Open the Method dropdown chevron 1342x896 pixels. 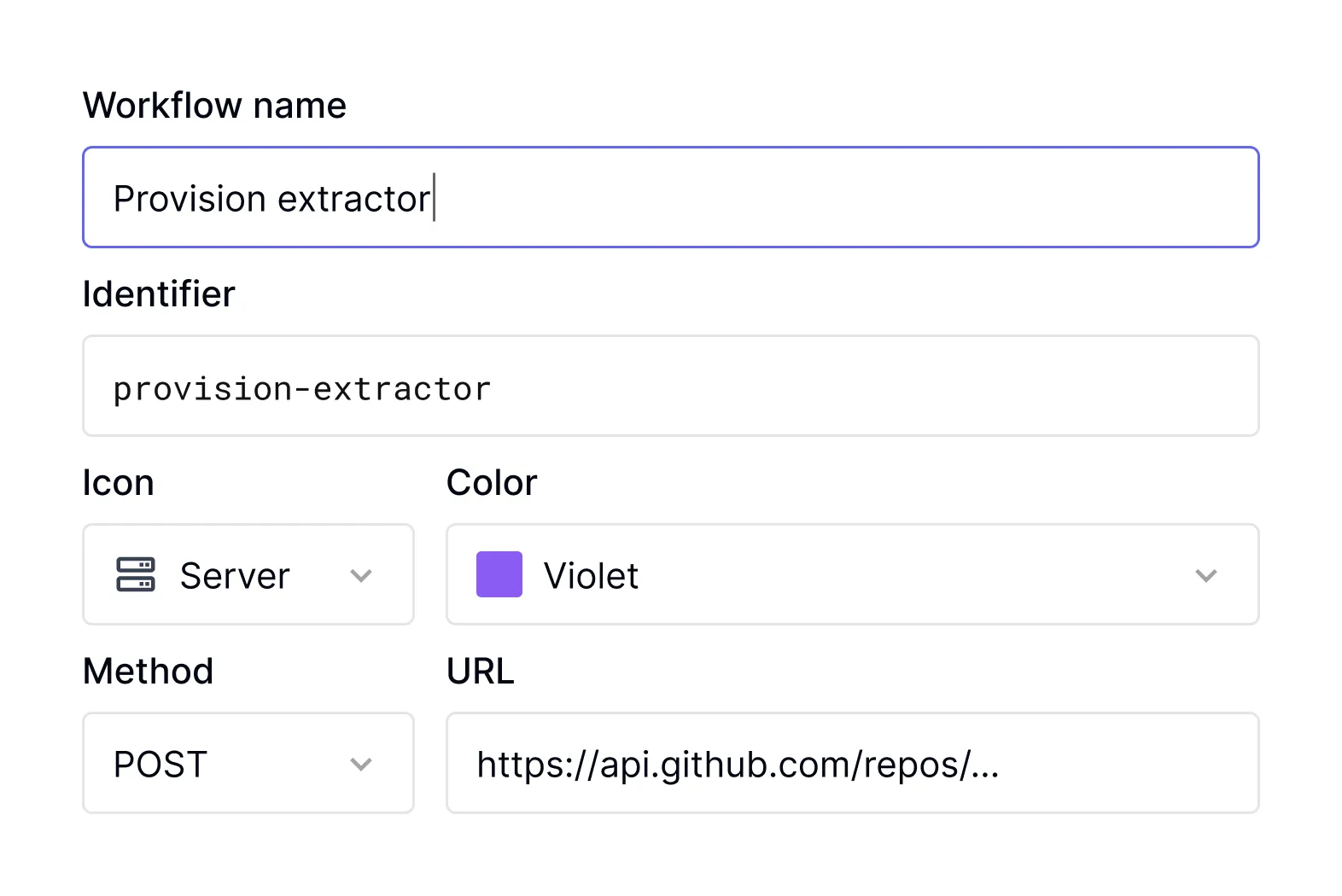click(x=361, y=764)
